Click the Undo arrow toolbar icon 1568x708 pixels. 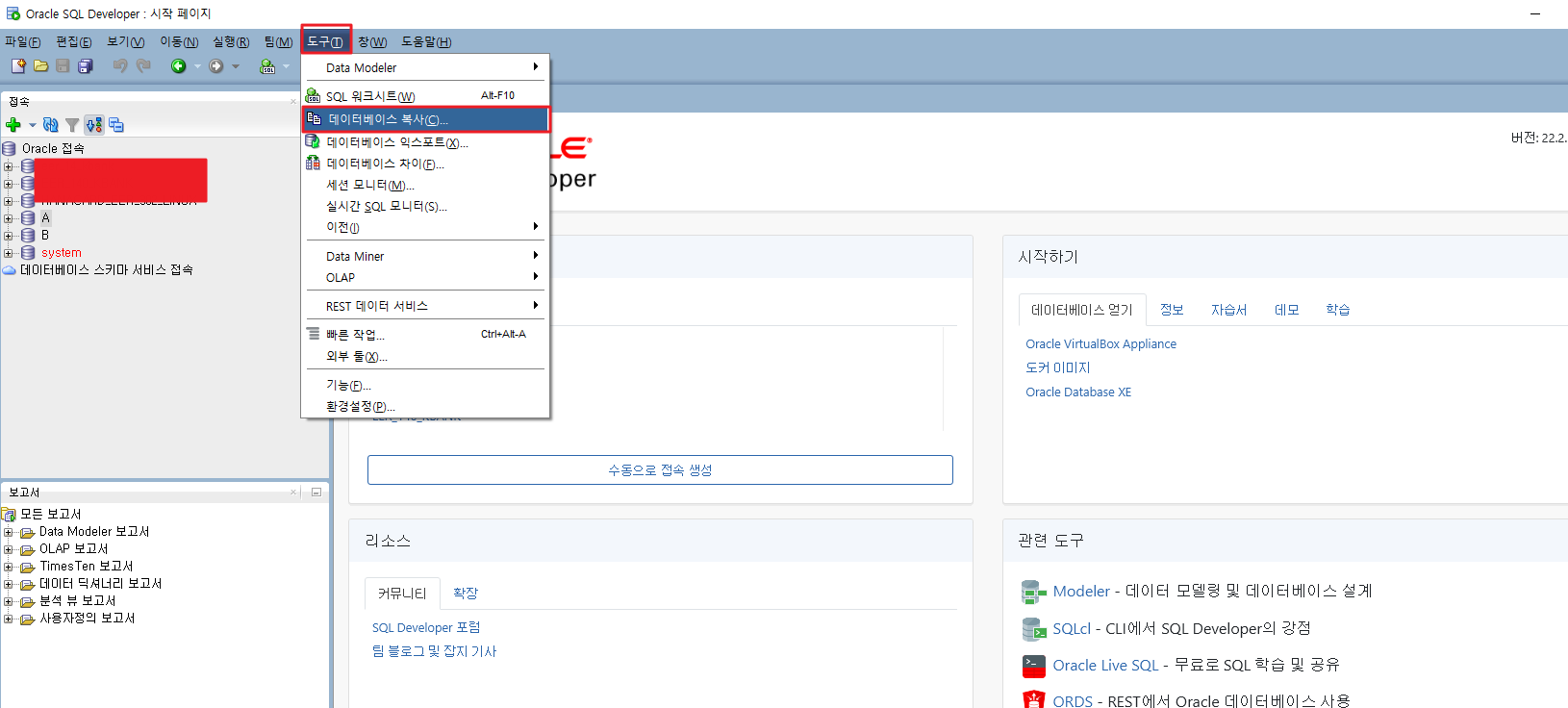click(x=120, y=65)
